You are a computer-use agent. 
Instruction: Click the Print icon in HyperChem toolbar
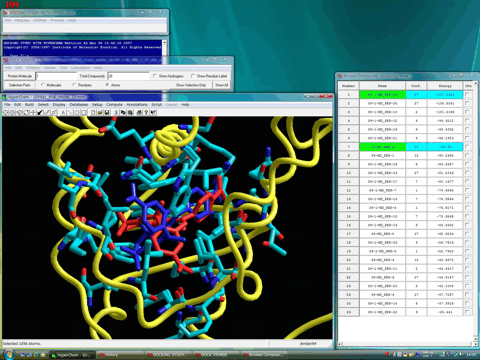pos(139,112)
